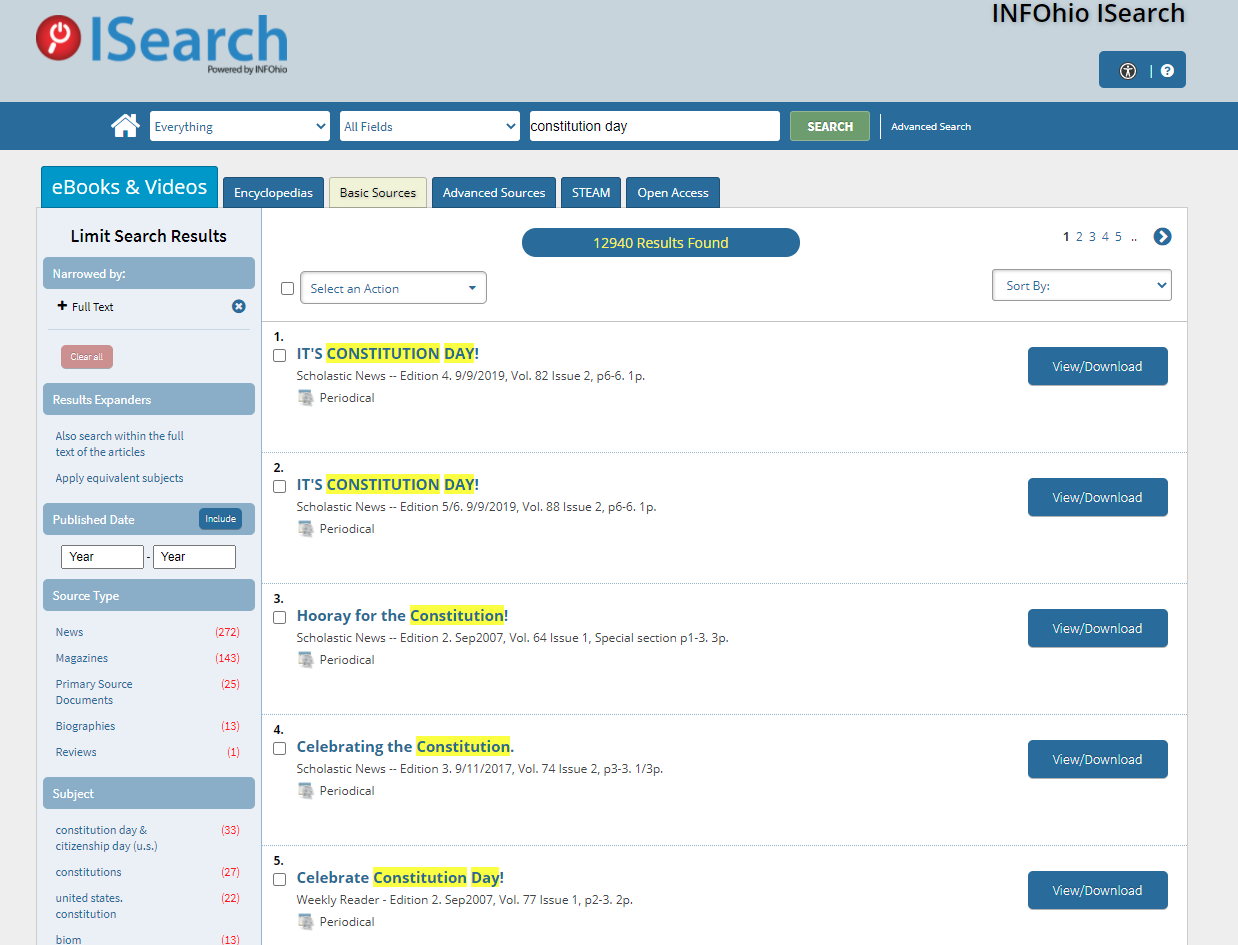Select Celebrate Constitution Day checkbox
Image resolution: width=1238 pixels, height=945 pixels.
[280, 879]
